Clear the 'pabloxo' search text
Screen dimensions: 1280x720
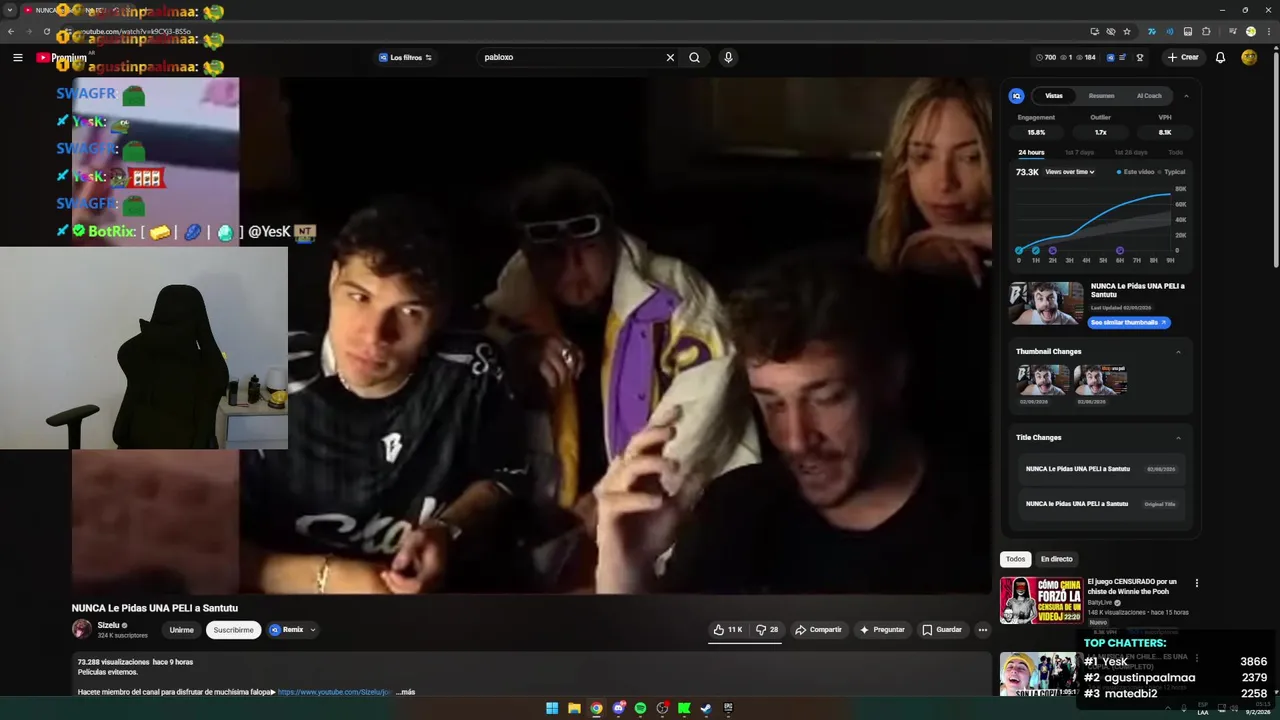click(x=670, y=57)
